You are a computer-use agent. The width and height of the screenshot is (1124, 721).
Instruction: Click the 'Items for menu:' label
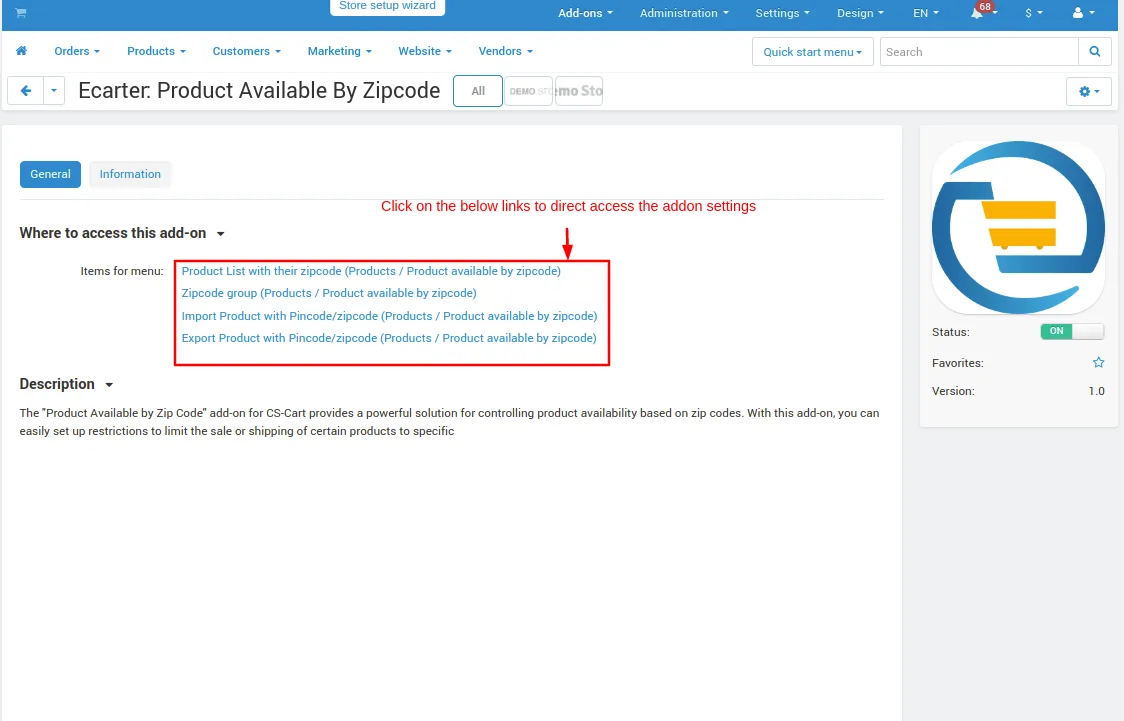click(x=122, y=271)
